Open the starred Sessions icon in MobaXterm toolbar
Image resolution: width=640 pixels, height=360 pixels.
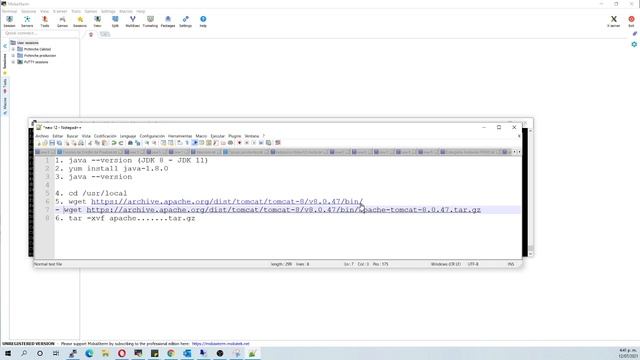80,21
